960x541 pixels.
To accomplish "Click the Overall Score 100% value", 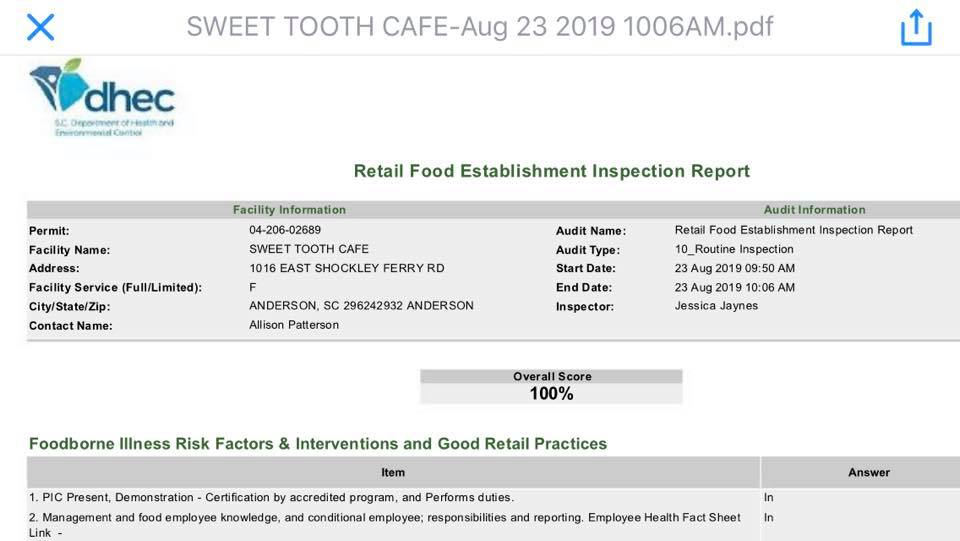I will pos(551,394).
